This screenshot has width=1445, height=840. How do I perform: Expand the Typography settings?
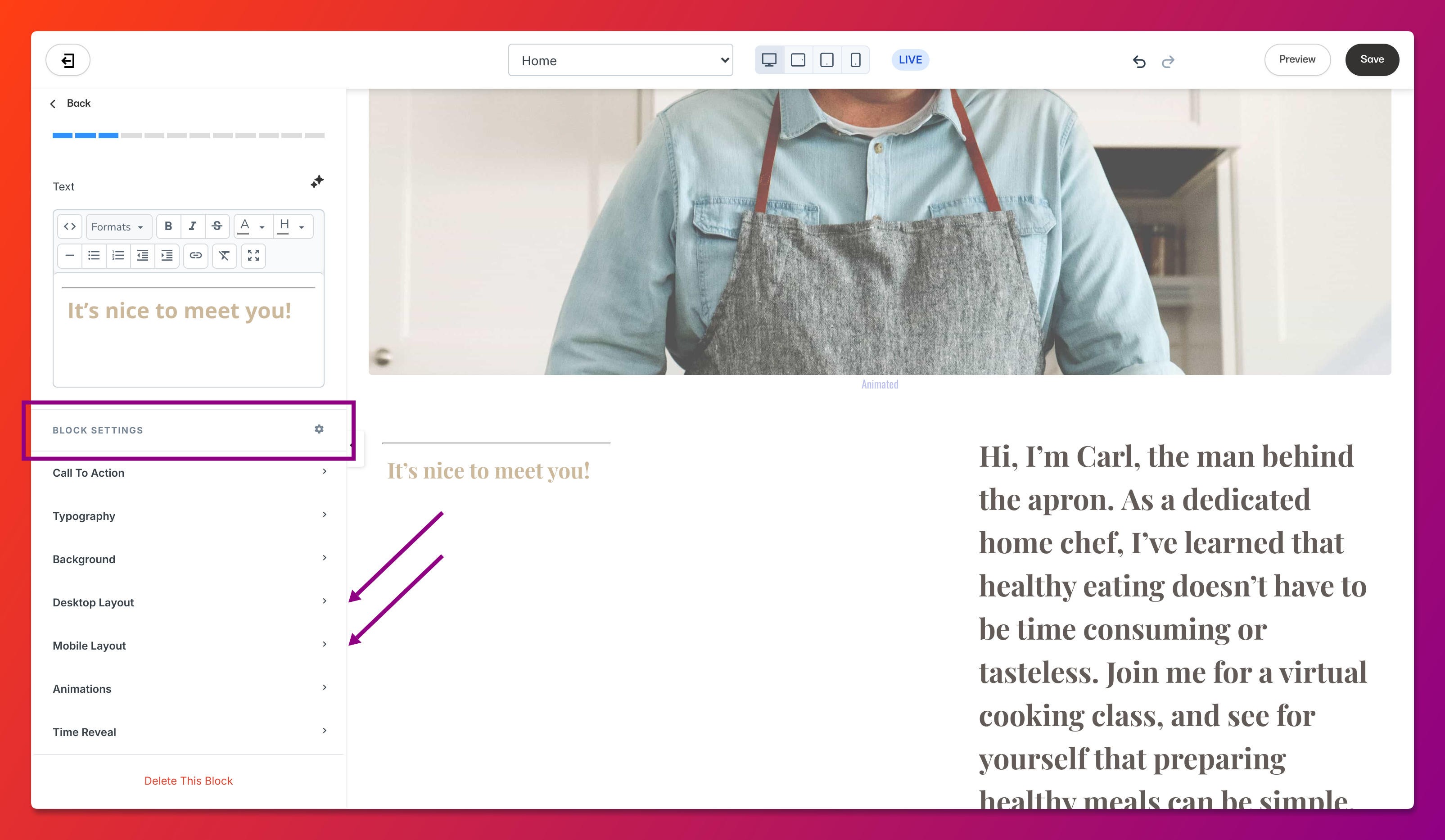[189, 515]
